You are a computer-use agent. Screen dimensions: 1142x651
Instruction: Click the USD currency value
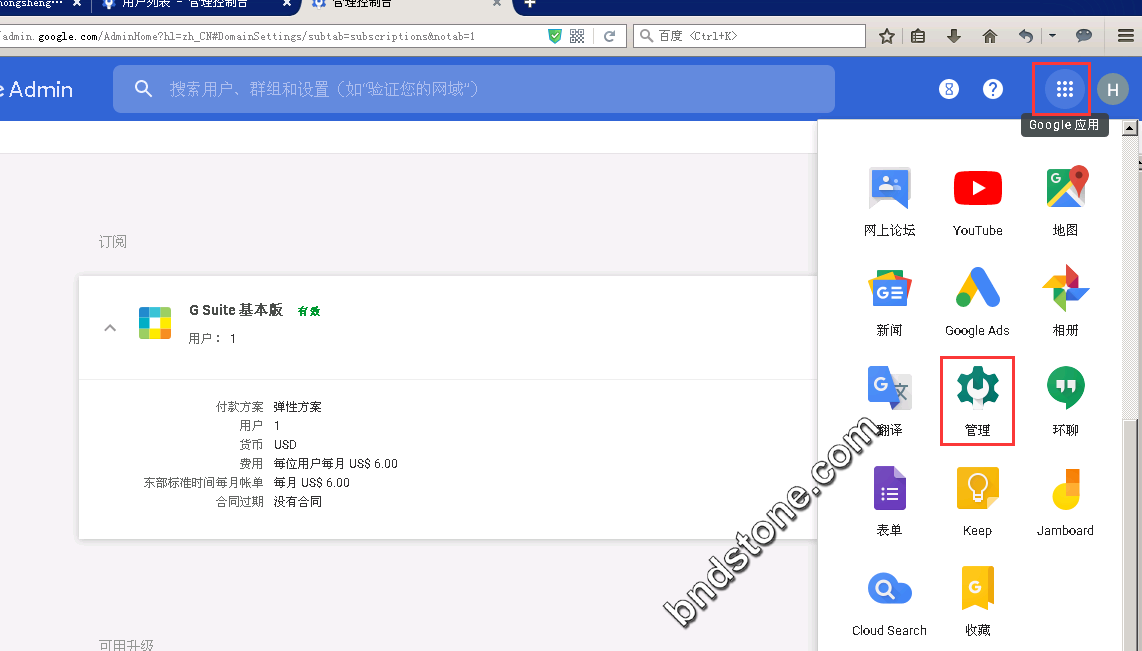pos(286,445)
